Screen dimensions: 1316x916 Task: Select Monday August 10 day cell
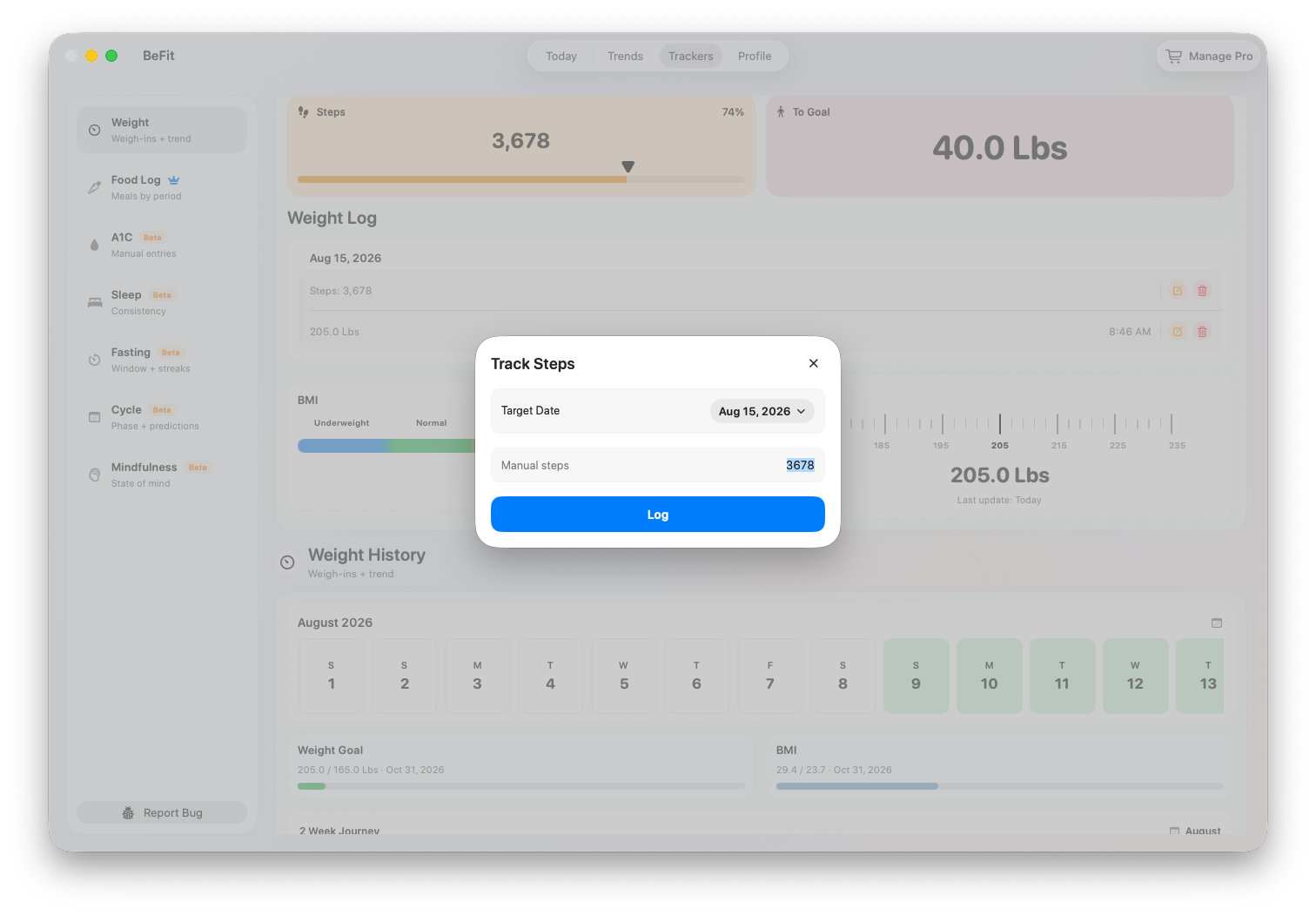(x=990, y=676)
